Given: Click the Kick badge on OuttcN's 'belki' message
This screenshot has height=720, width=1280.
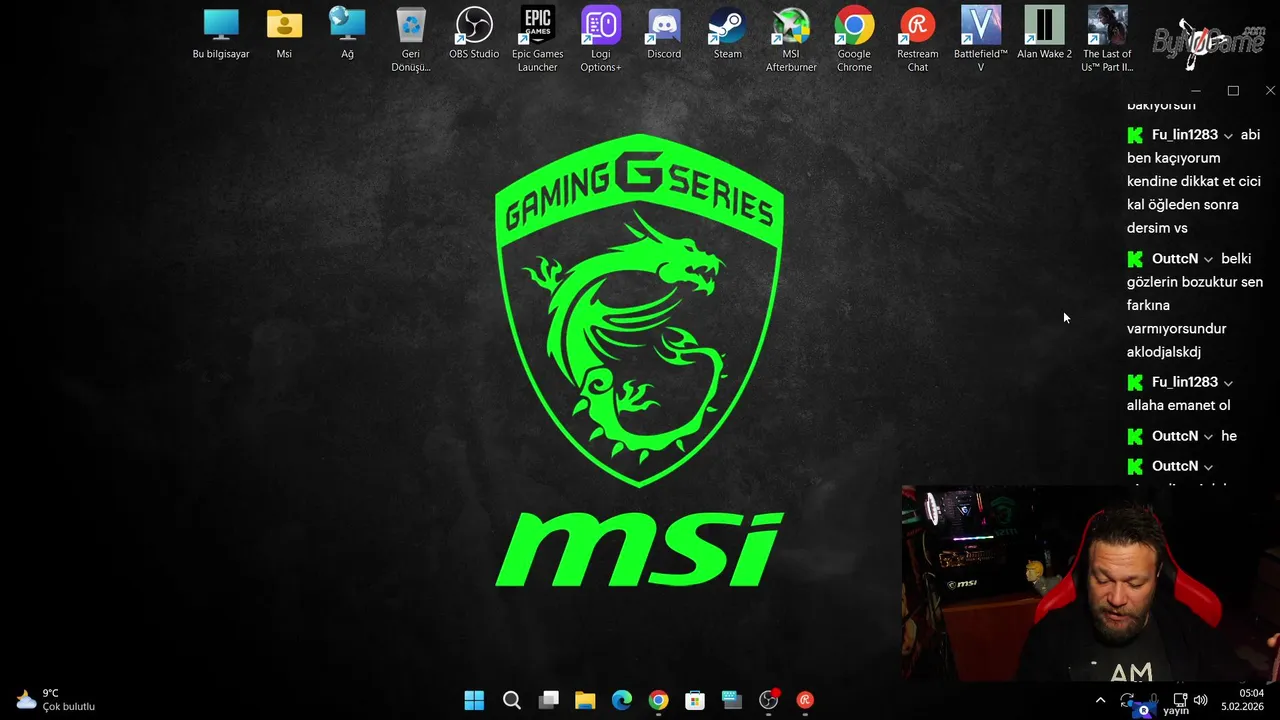Looking at the screenshot, I should coord(1135,259).
